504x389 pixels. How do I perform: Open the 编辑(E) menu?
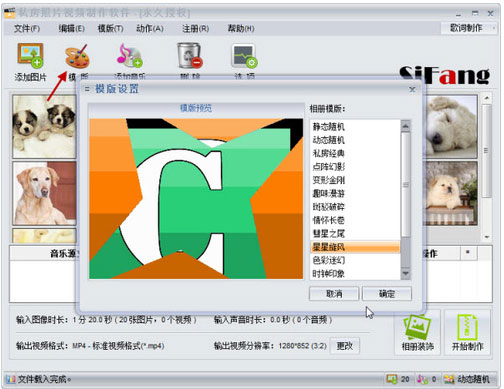click(71, 29)
